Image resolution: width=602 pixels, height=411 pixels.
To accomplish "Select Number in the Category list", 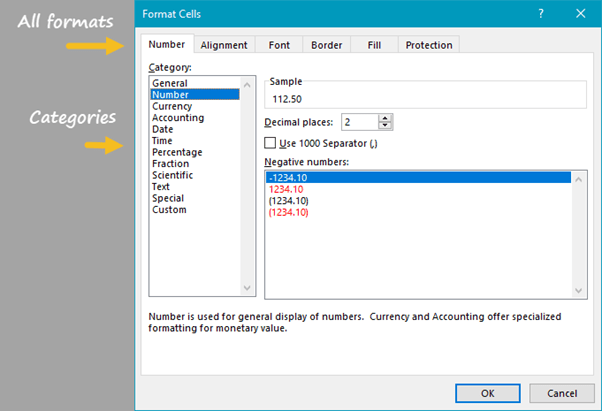I will (195, 94).
